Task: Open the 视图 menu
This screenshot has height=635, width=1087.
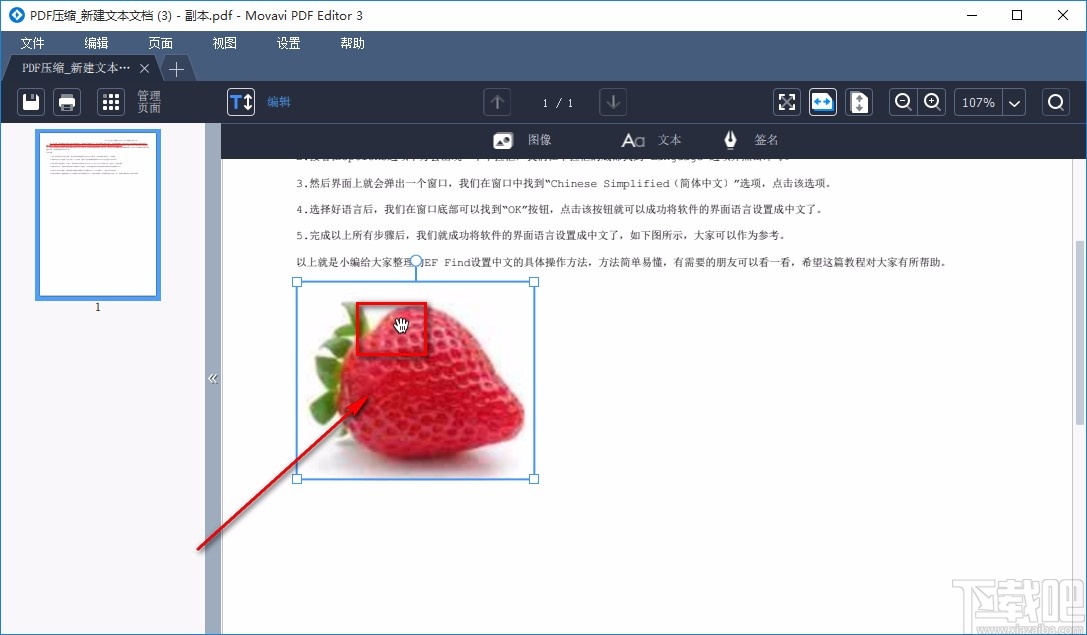Action: coord(224,43)
